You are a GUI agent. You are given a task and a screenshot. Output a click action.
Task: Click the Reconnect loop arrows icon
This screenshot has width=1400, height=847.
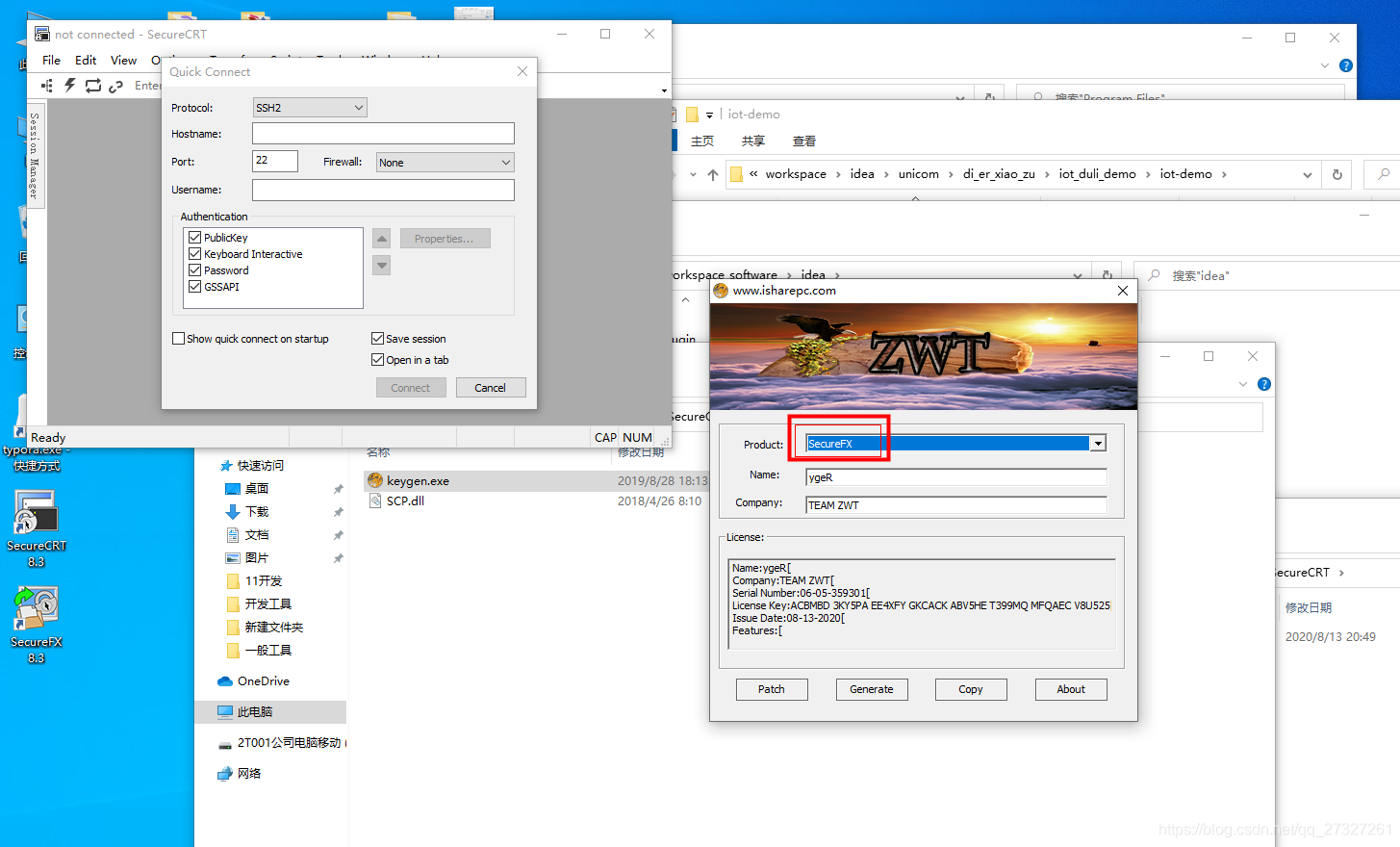(x=93, y=86)
